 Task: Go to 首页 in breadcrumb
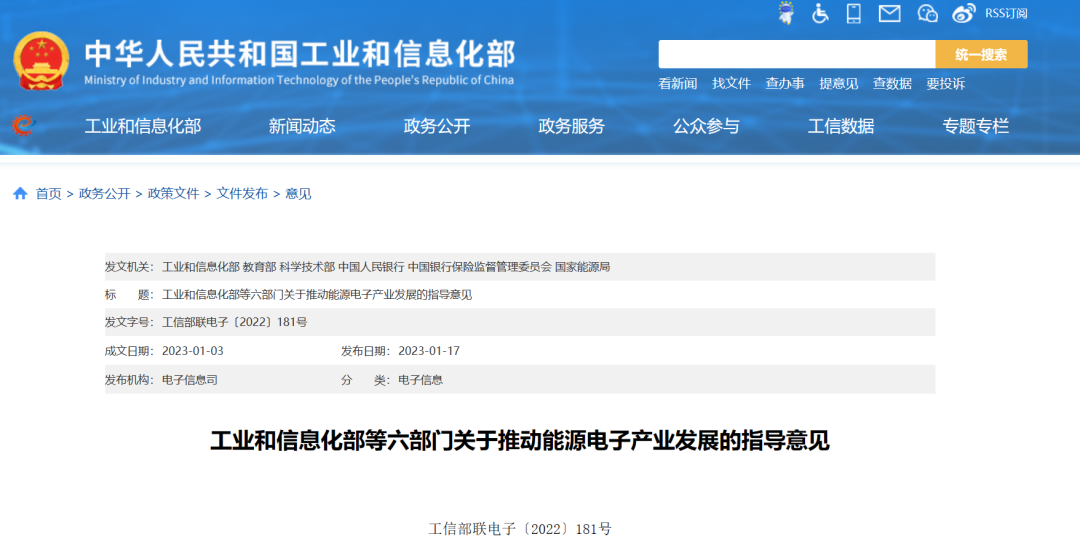(48, 194)
